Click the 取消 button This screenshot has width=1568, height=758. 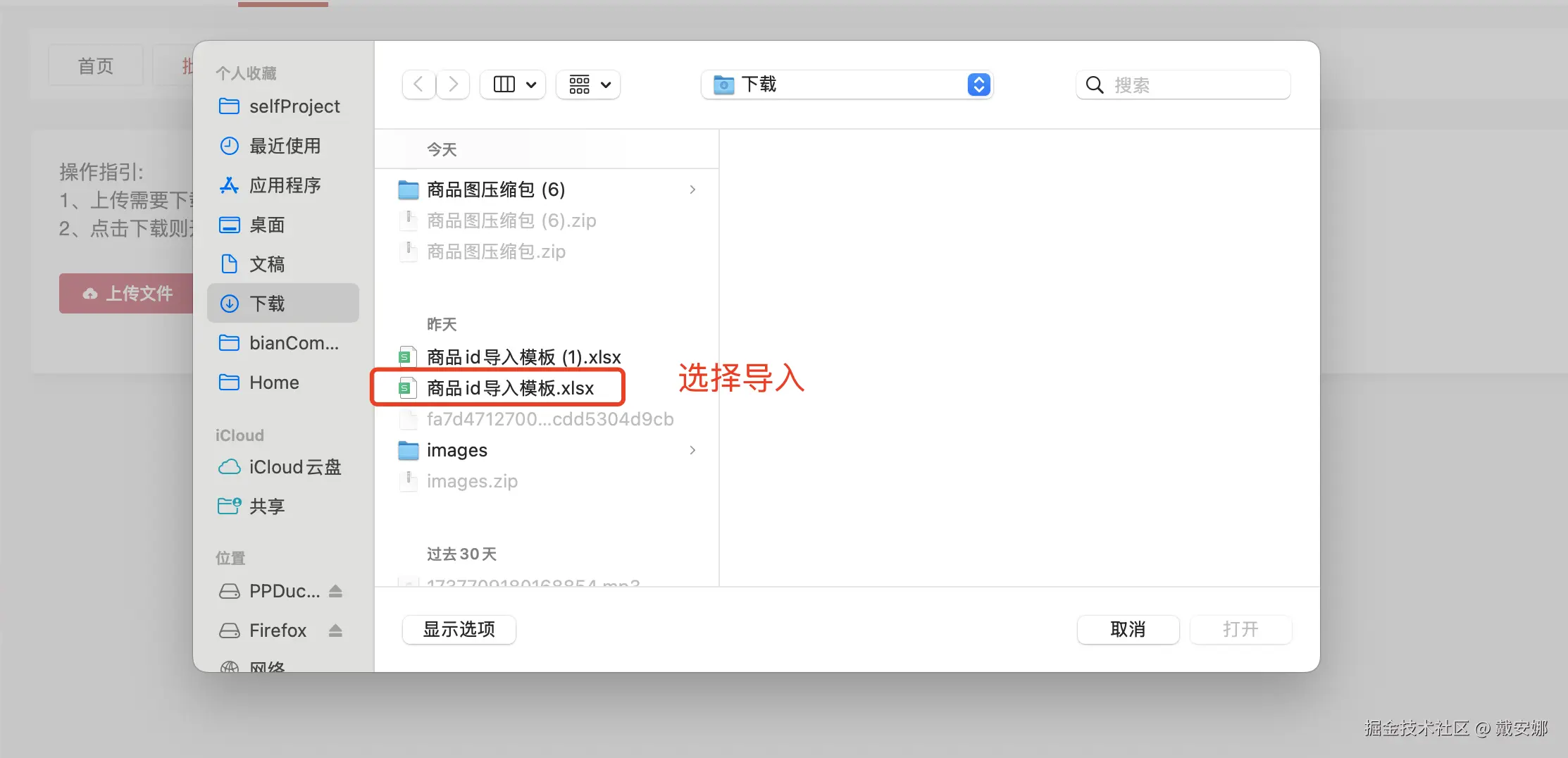tap(1128, 629)
